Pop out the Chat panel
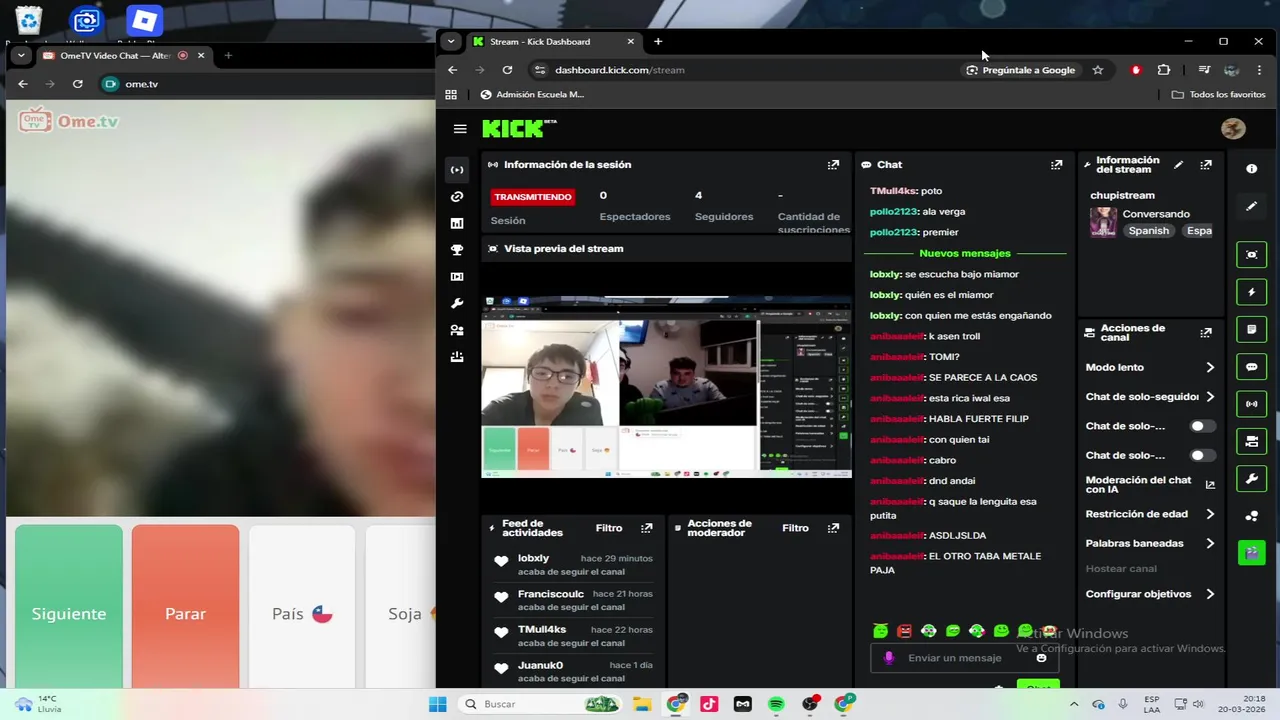This screenshot has height=720, width=1280. [x=1056, y=165]
